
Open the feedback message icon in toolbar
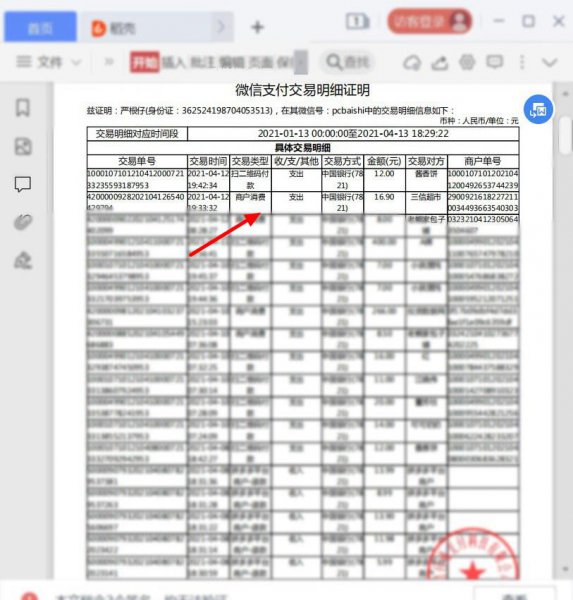coord(495,62)
